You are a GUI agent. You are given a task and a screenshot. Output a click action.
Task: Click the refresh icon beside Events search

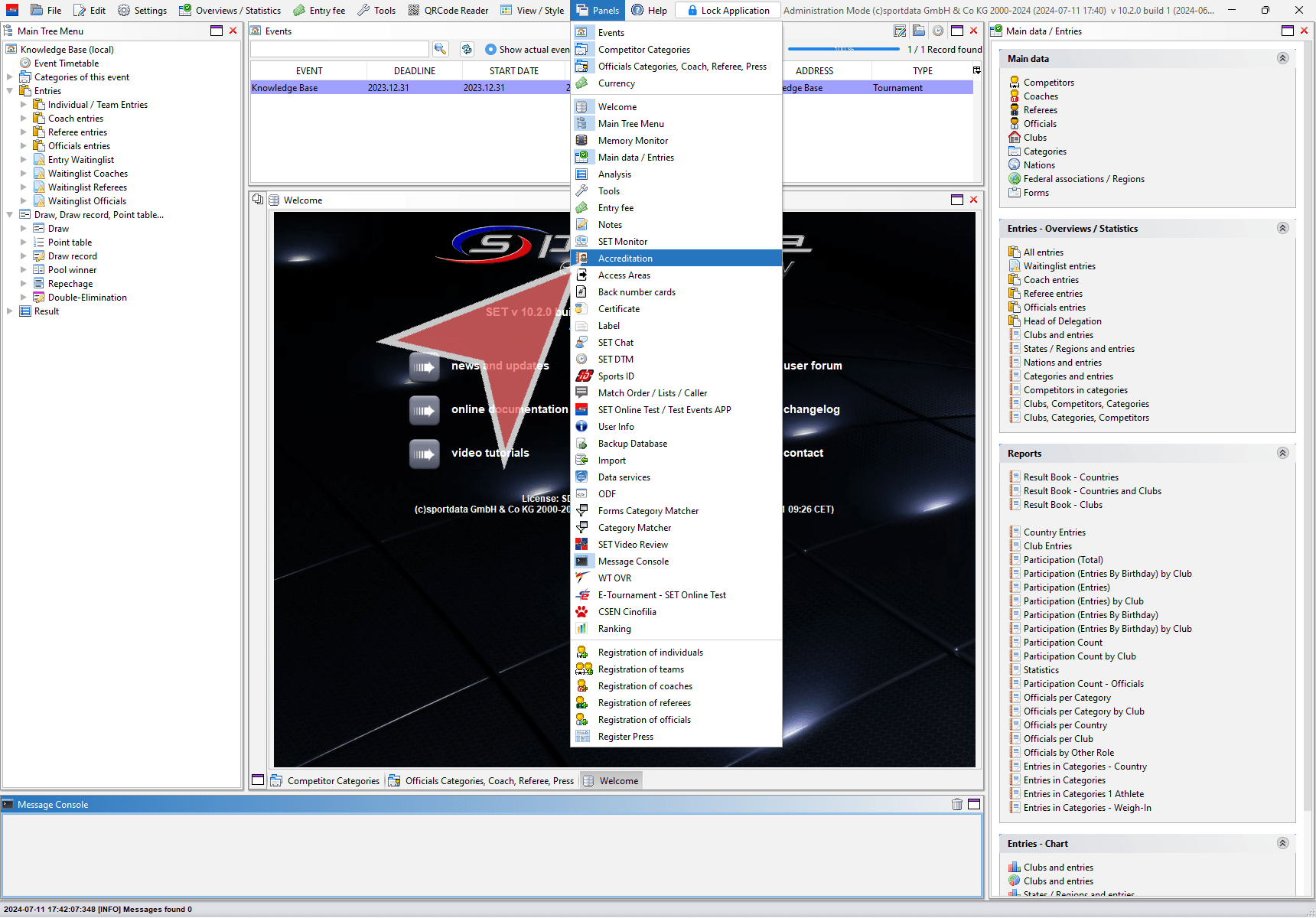point(467,49)
